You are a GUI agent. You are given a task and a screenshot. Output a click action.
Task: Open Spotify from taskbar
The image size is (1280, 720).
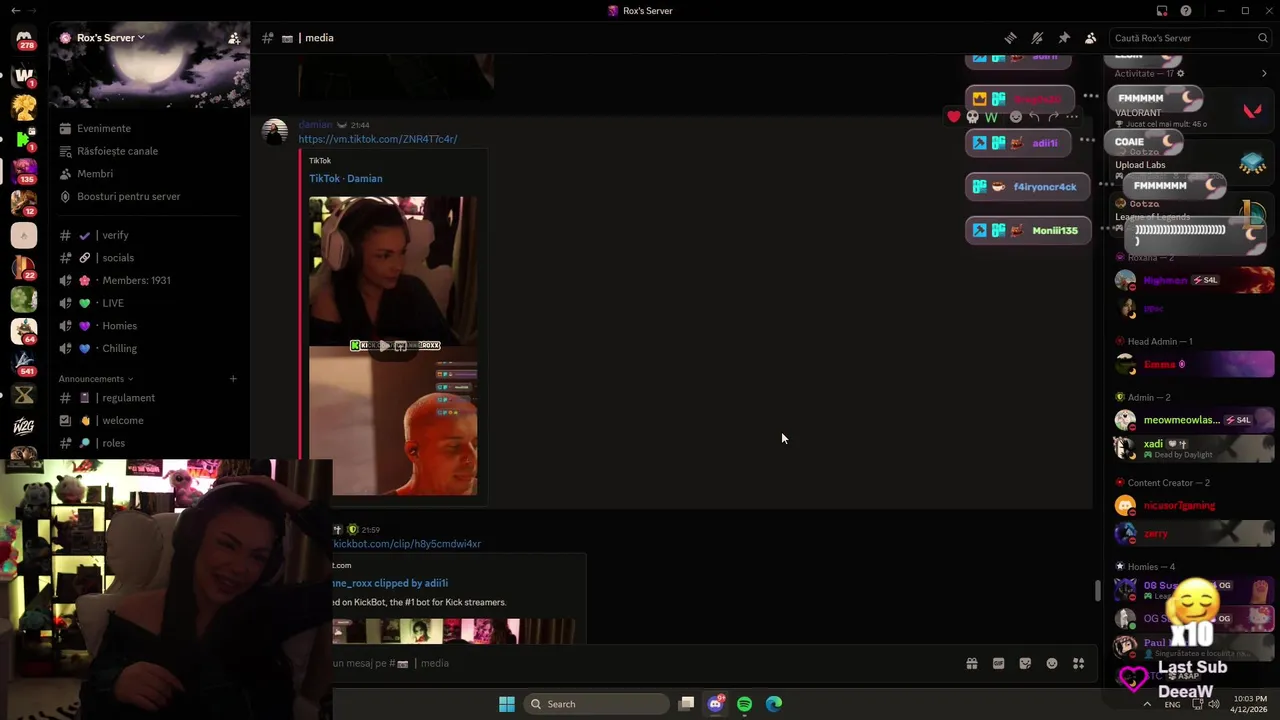click(744, 704)
